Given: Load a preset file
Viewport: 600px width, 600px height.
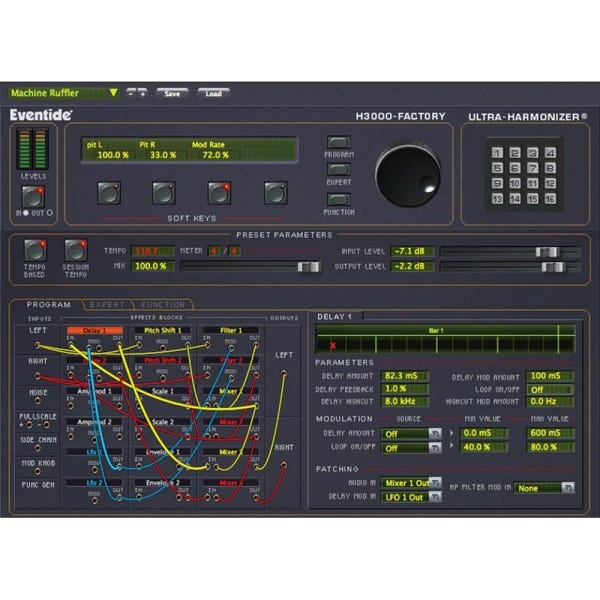Looking at the screenshot, I should click(x=213, y=93).
